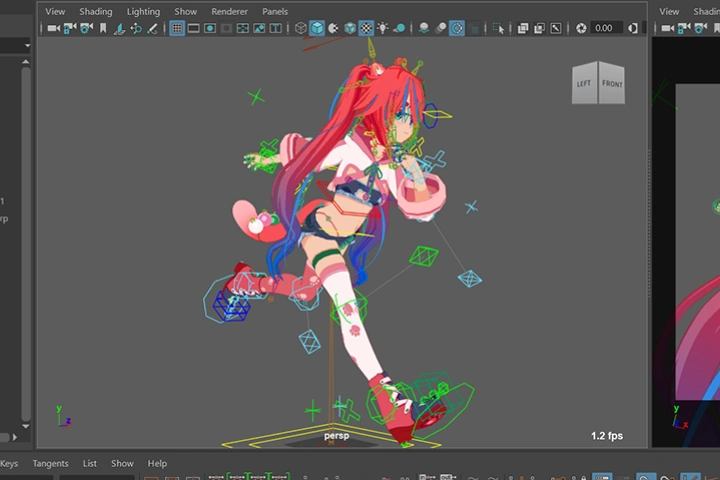The image size is (720, 480).
Task: Toggle Screen Space Ambient Occlusion icon
Action: pos(424,28)
